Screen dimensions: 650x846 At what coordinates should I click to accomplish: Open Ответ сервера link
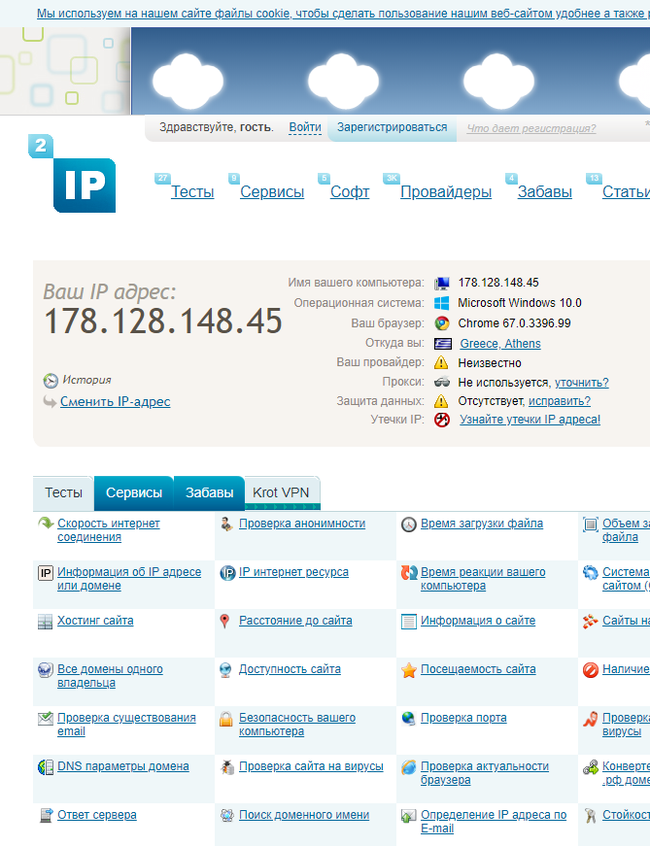(97, 815)
